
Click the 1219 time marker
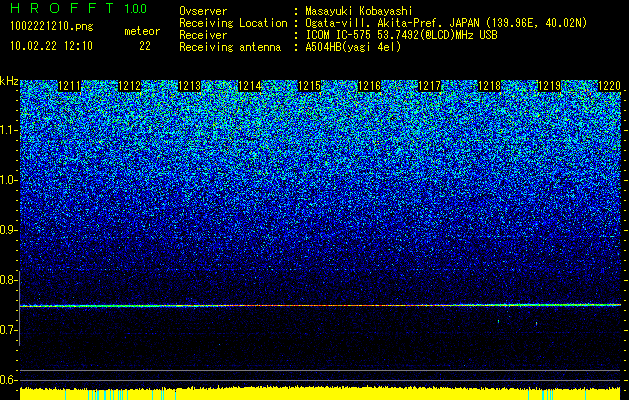point(549,86)
